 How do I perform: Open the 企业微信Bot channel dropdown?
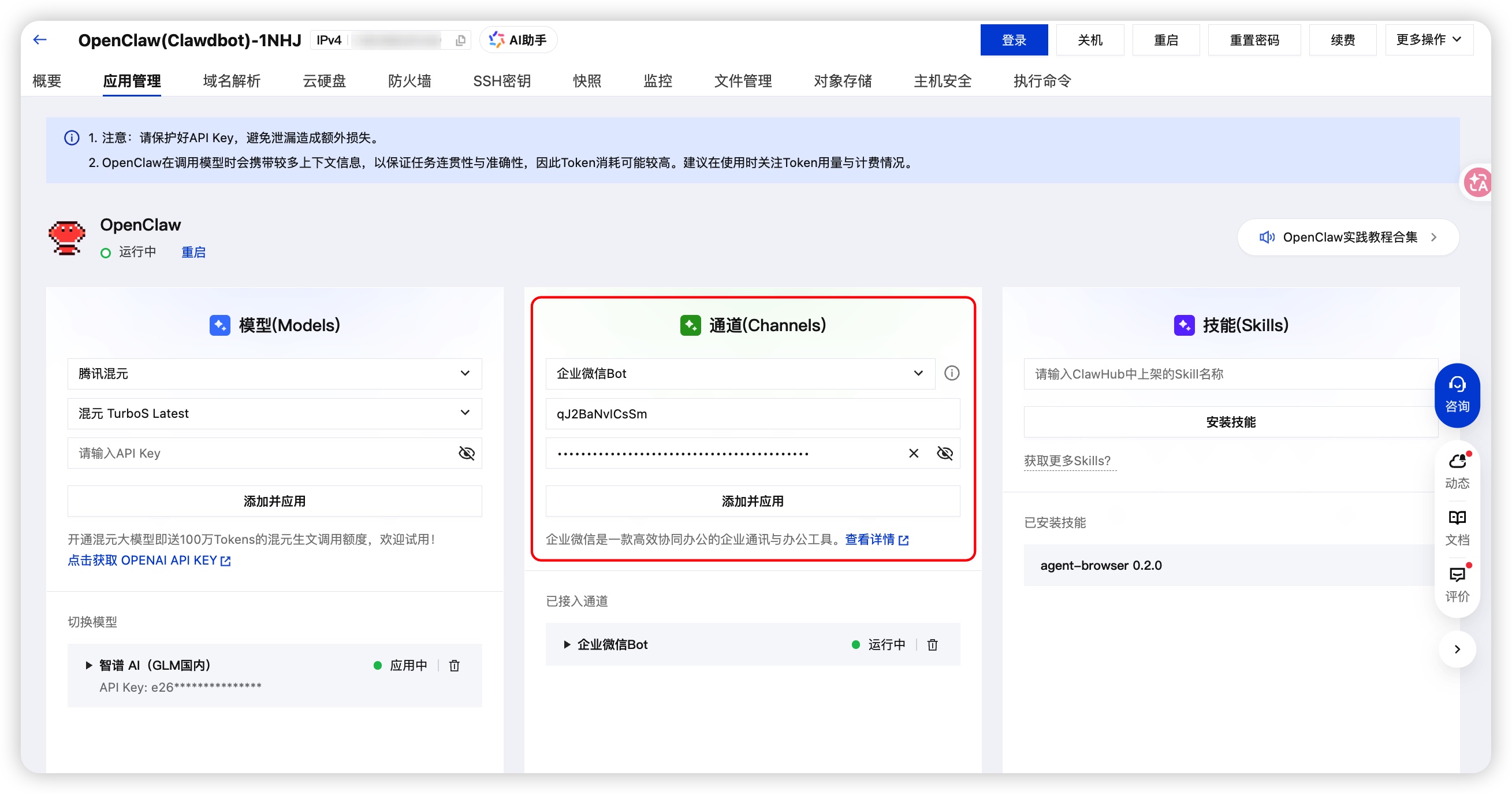[x=740, y=373]
